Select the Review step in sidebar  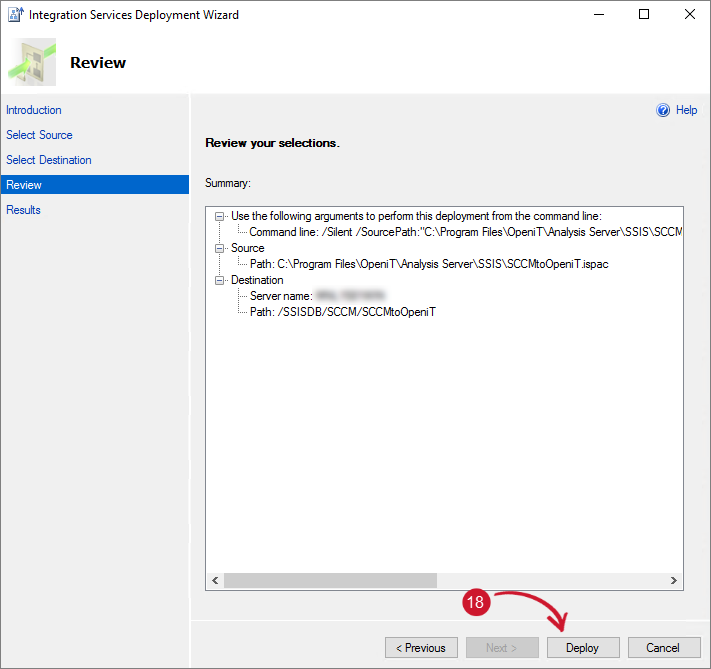[95, 185]
